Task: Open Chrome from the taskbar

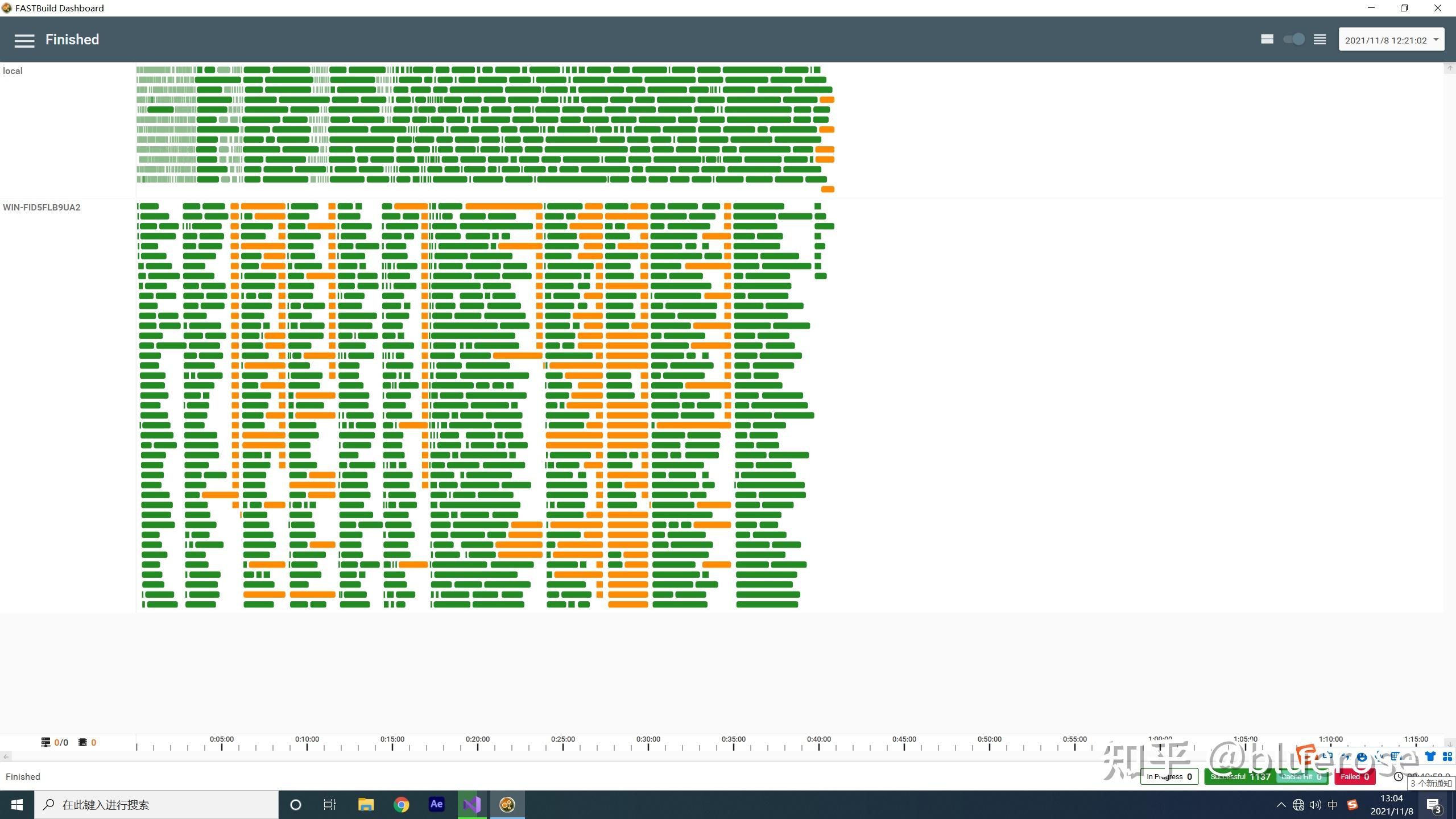Action: point(402,804)
